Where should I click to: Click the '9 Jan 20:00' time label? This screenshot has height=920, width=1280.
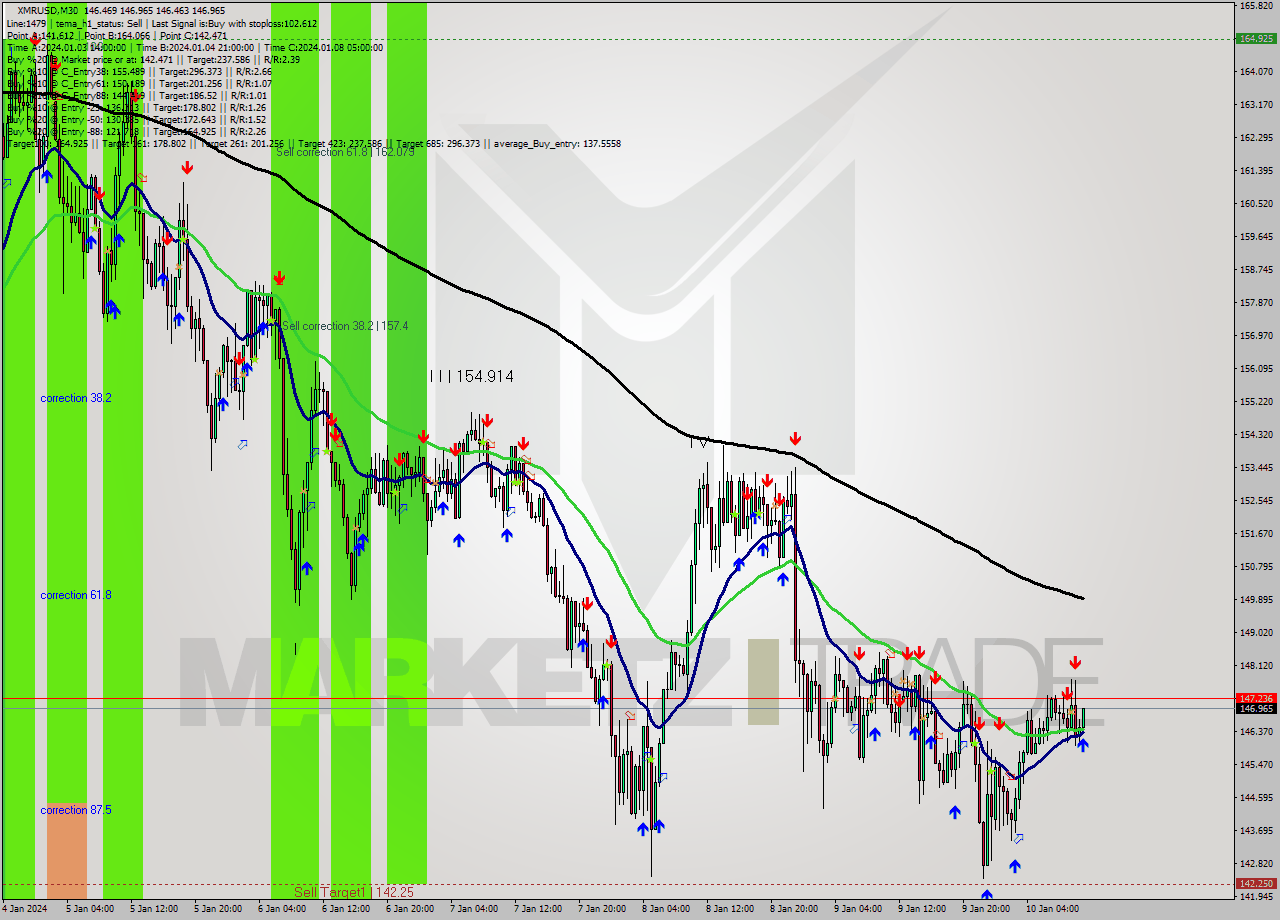986,909
